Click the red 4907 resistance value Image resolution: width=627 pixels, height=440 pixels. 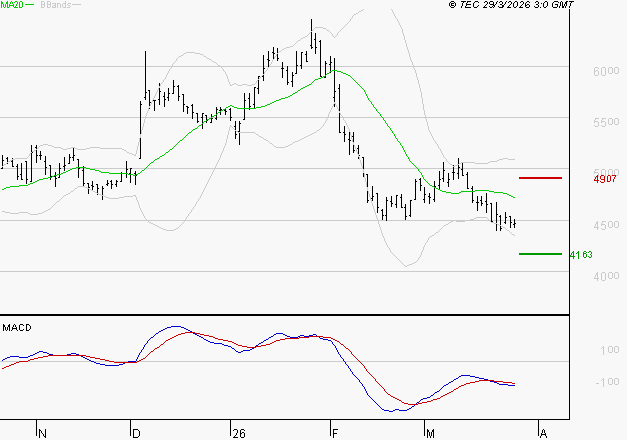point(605,179)
